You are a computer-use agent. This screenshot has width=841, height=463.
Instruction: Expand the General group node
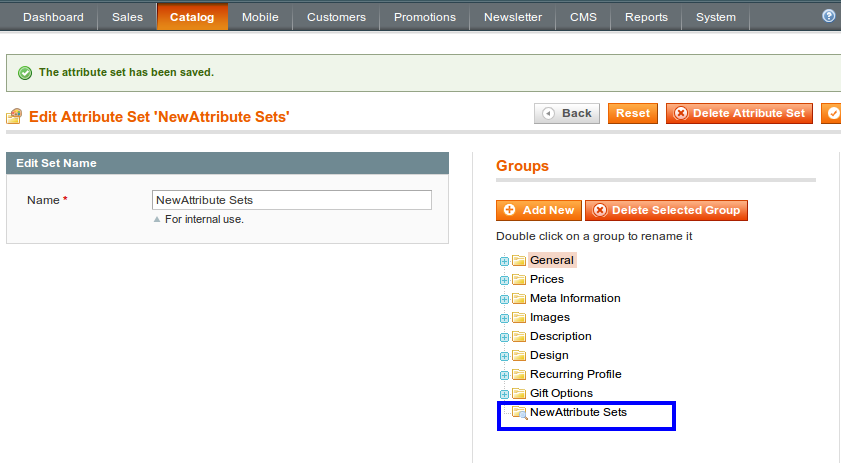click(x=504, y=261)
